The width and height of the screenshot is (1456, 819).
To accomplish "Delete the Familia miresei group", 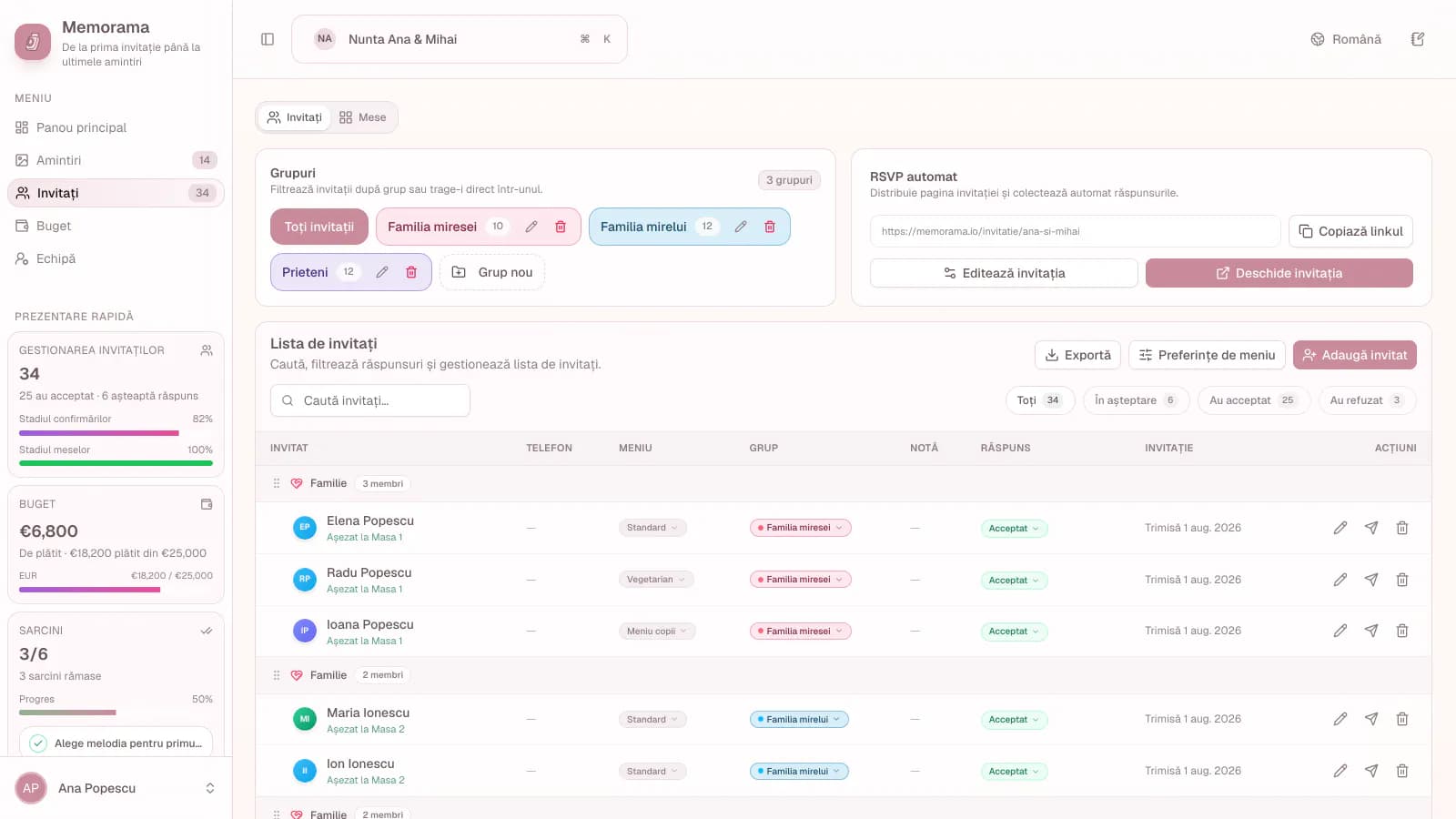I will [x=561, y=227].
